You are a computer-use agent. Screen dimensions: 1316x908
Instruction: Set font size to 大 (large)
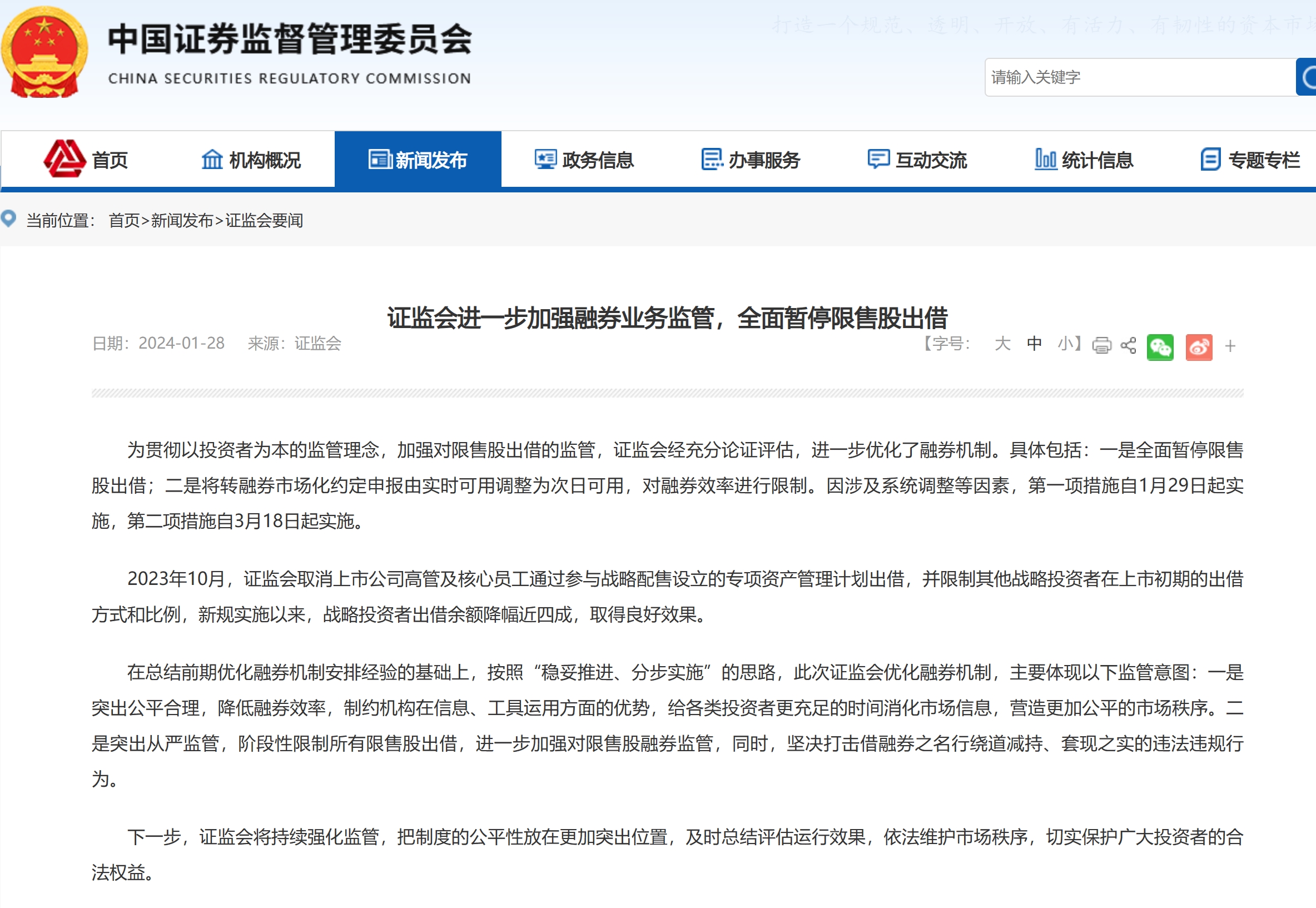pos(1002,344)
